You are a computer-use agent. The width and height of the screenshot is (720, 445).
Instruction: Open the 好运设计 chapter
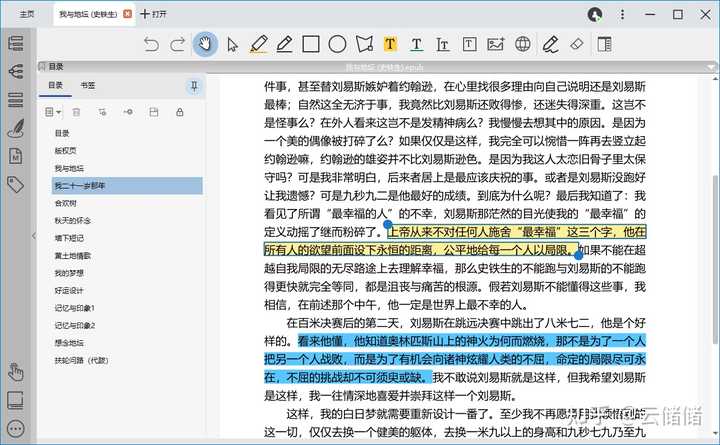(x=69, y=290)
